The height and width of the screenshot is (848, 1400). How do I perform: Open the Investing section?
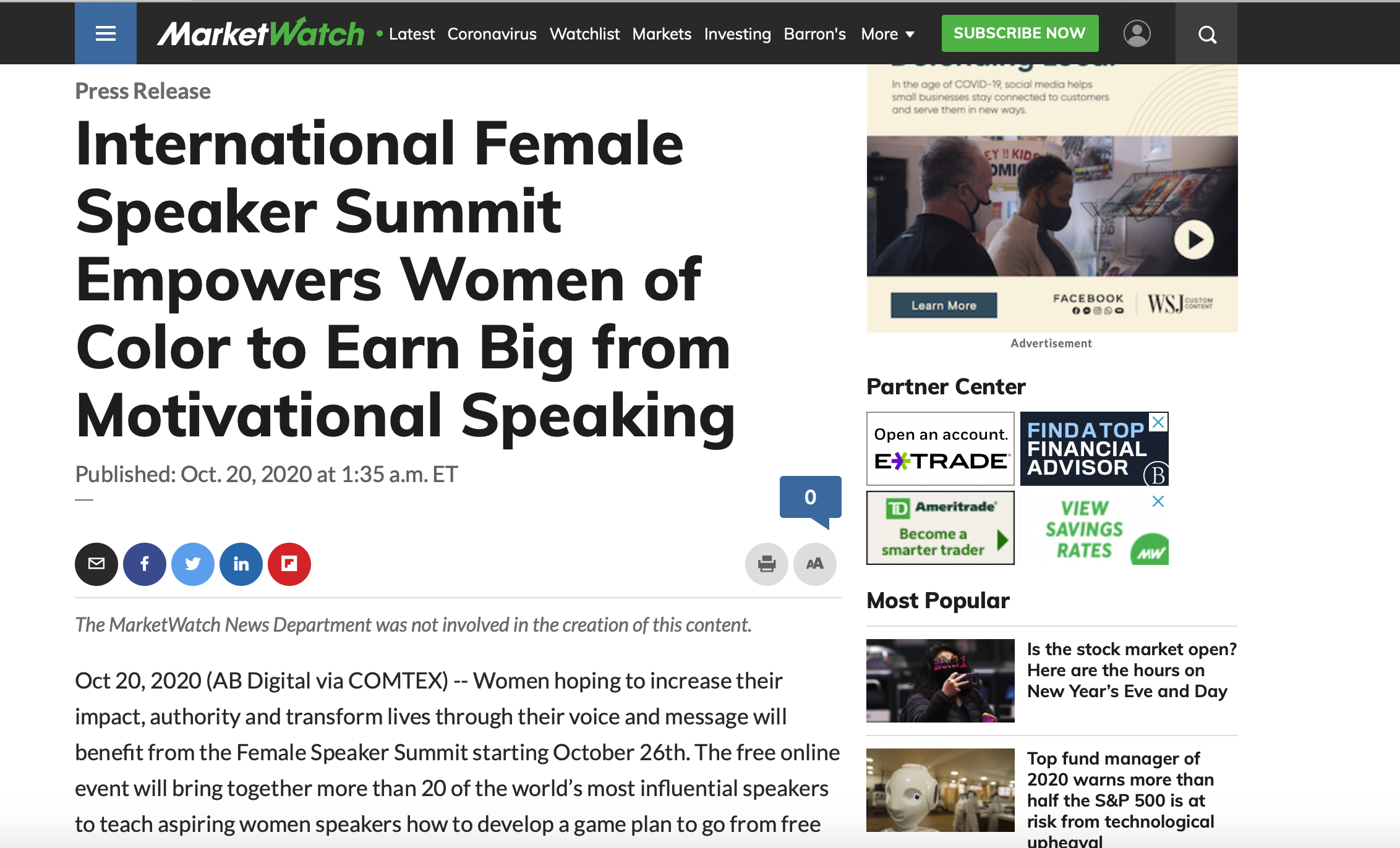point(737,34)
